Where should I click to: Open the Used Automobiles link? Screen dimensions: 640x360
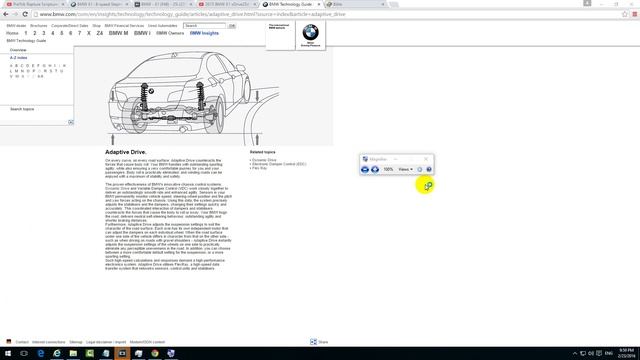point(162,26)
